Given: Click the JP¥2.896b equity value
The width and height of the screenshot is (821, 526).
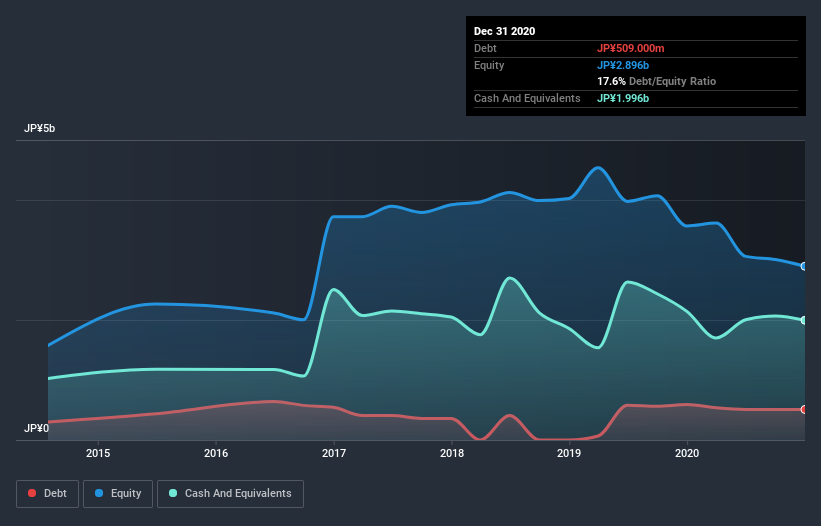Looking at the screenshot, I should pyautogui.click(x=623, y=65).
